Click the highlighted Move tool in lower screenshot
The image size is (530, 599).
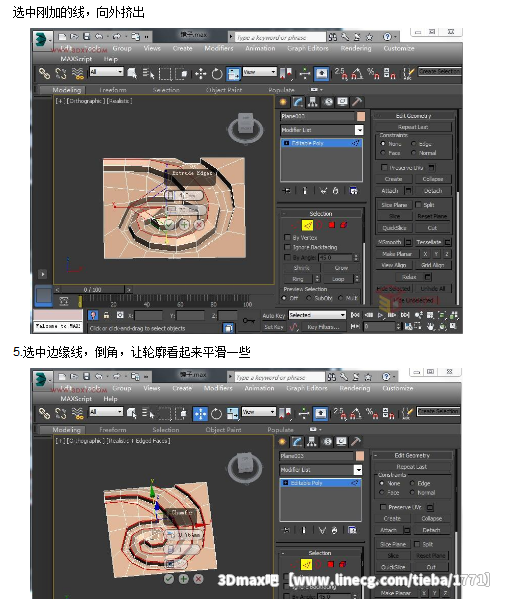200,413
